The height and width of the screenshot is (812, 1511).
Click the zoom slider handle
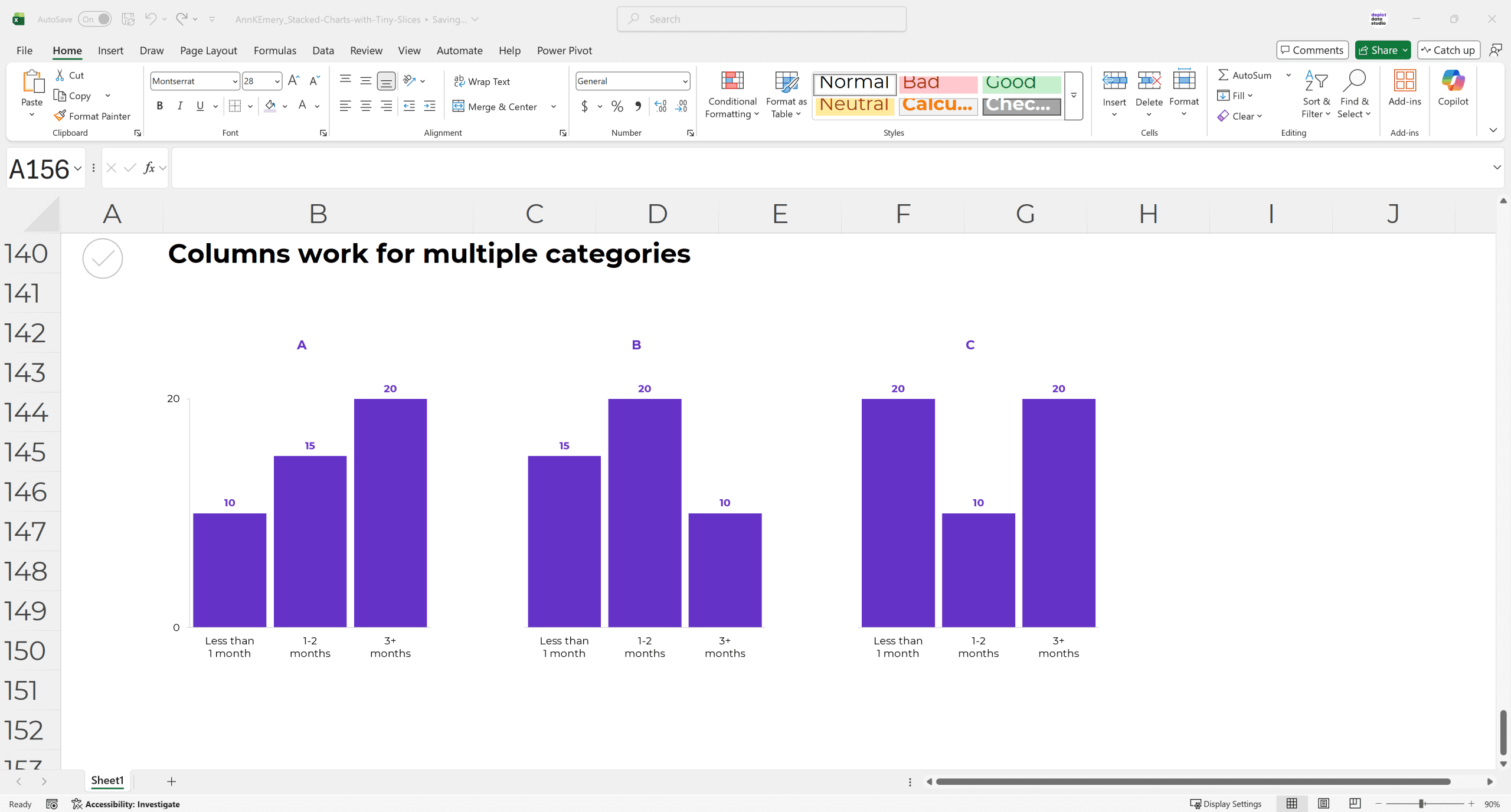tap(1422, 804)
